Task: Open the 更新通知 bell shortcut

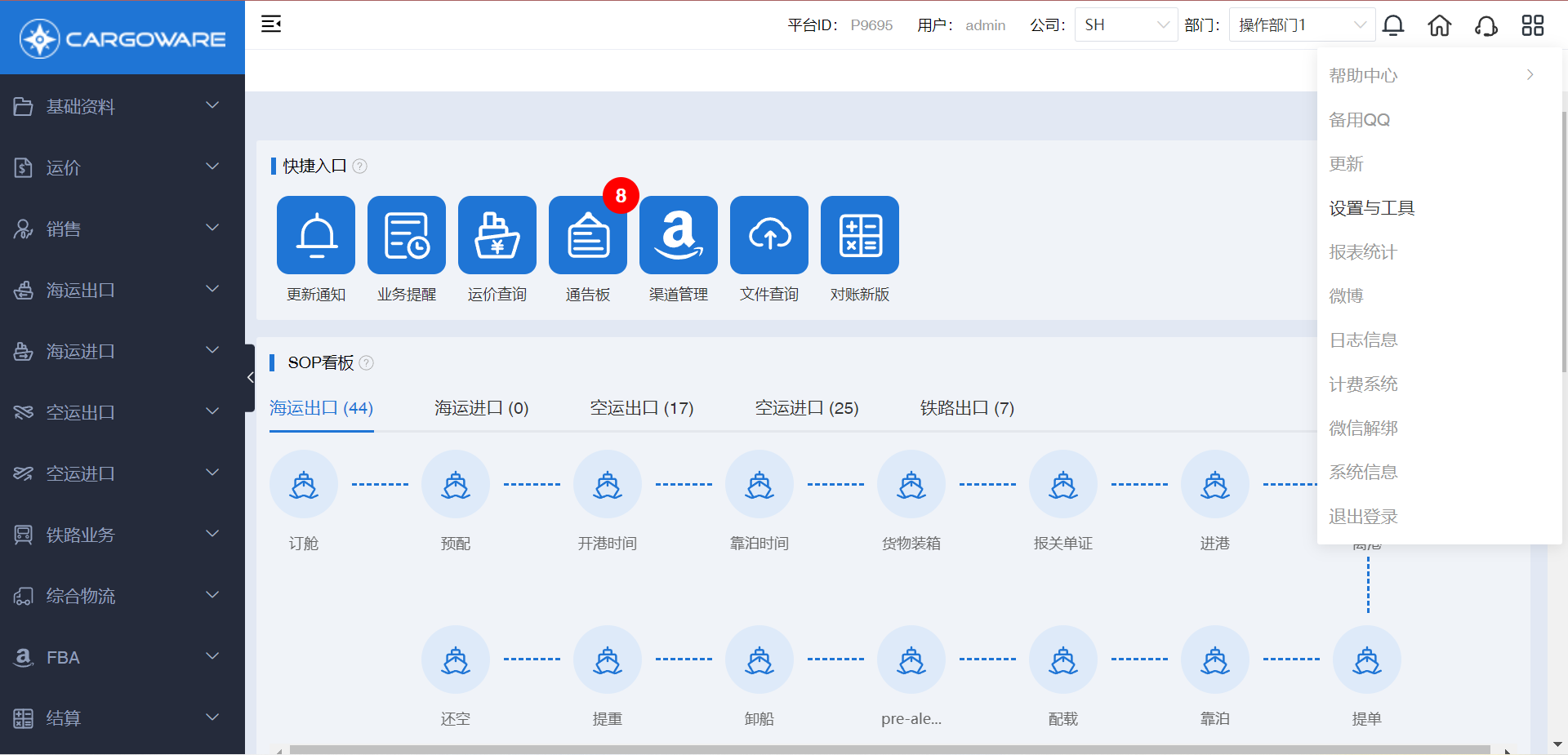Action: click(316, 235)
